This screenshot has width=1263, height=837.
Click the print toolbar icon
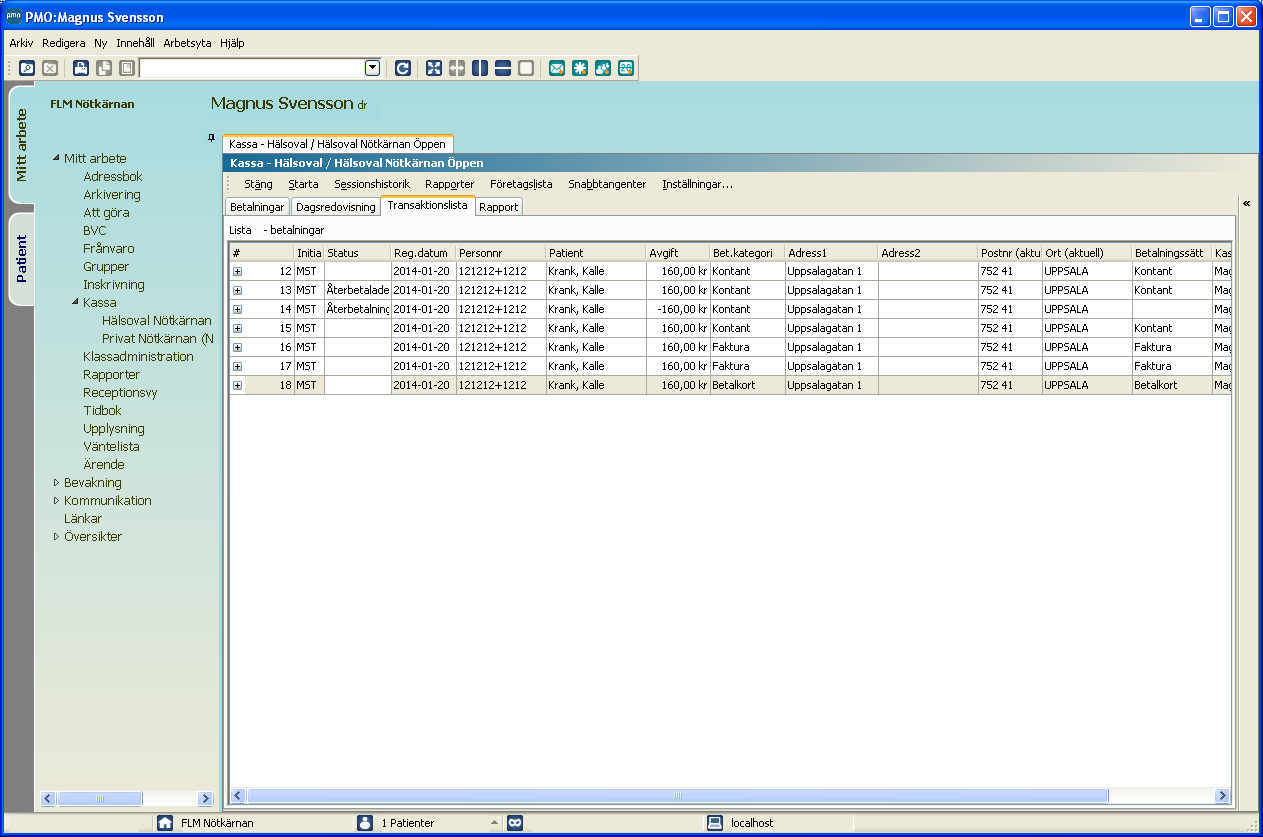pos(81,68)
